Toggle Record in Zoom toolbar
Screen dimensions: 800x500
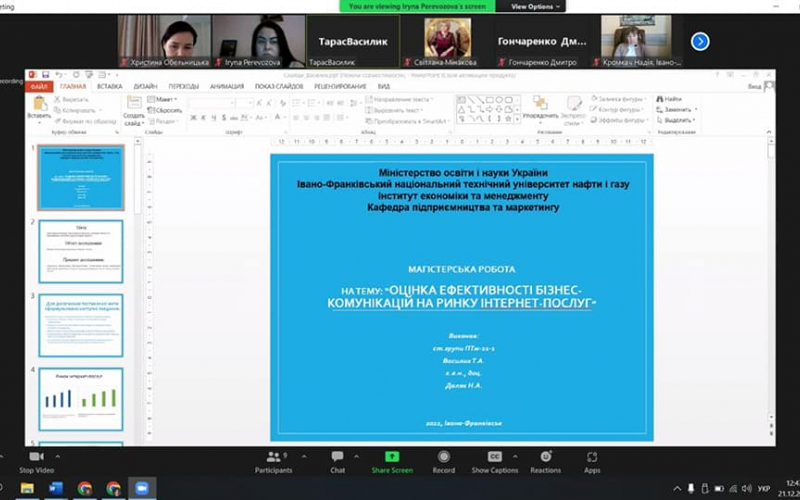tap(443, 462)
